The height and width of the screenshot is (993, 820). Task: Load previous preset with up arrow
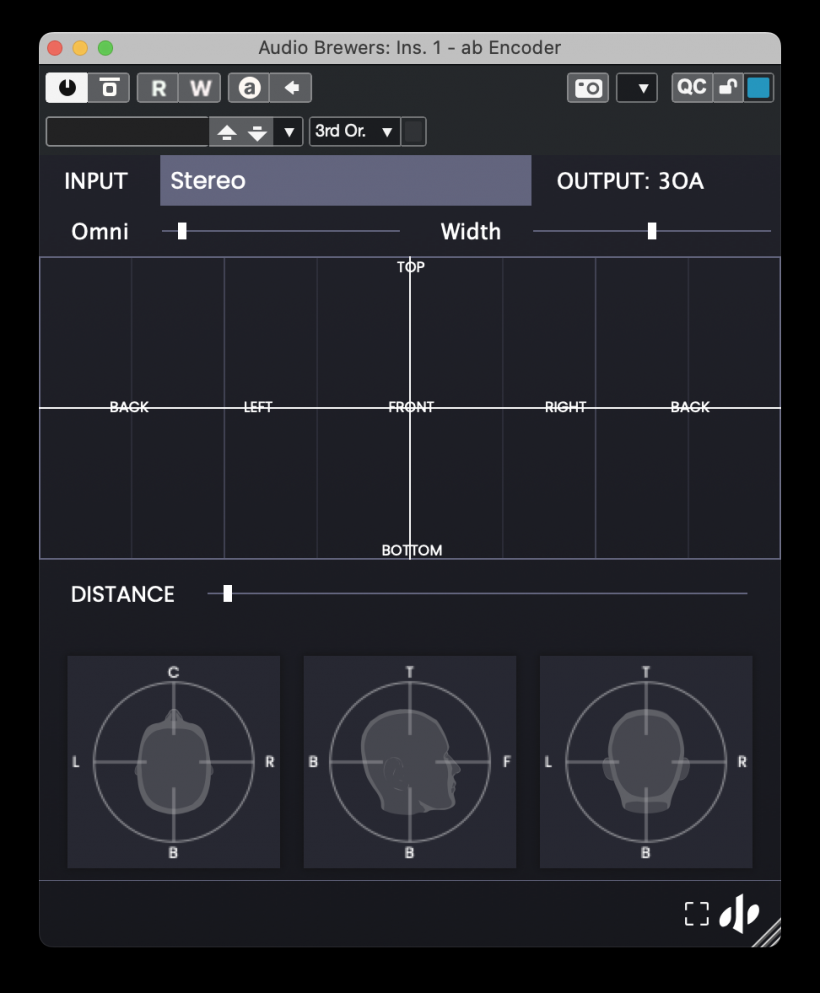point(227,132)
